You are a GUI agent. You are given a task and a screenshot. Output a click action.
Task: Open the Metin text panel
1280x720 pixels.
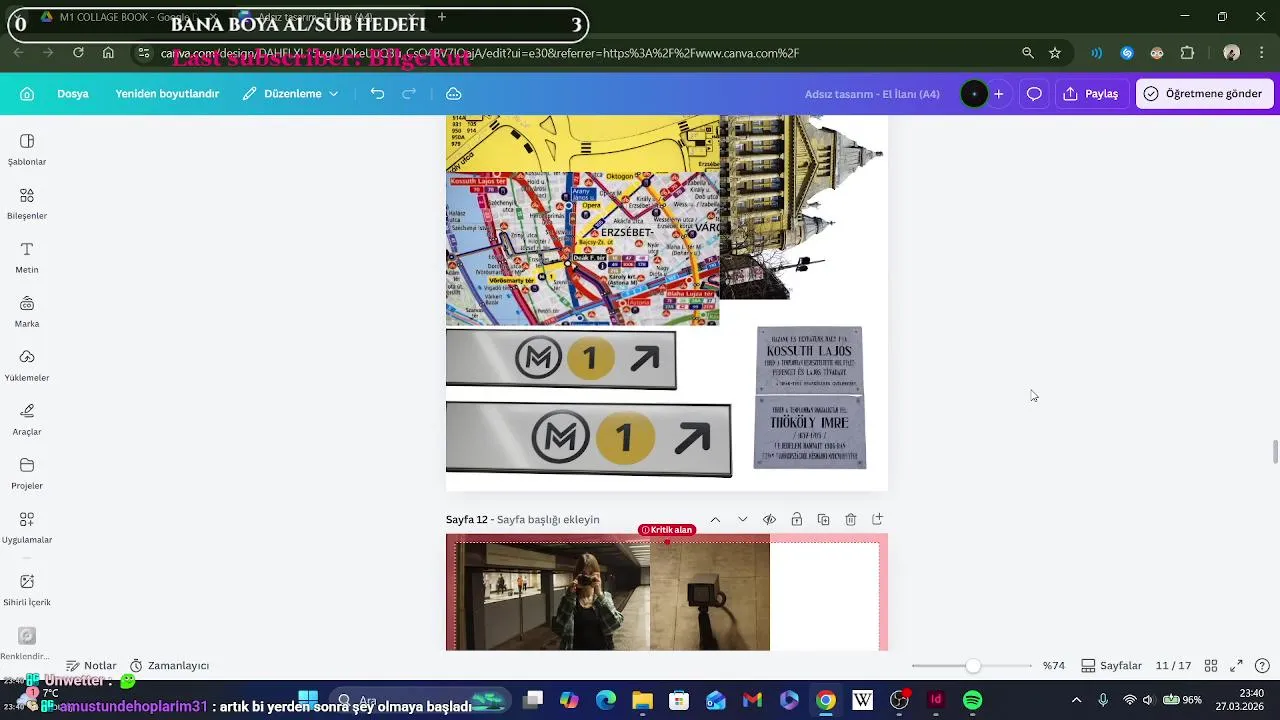click(27, 257)
